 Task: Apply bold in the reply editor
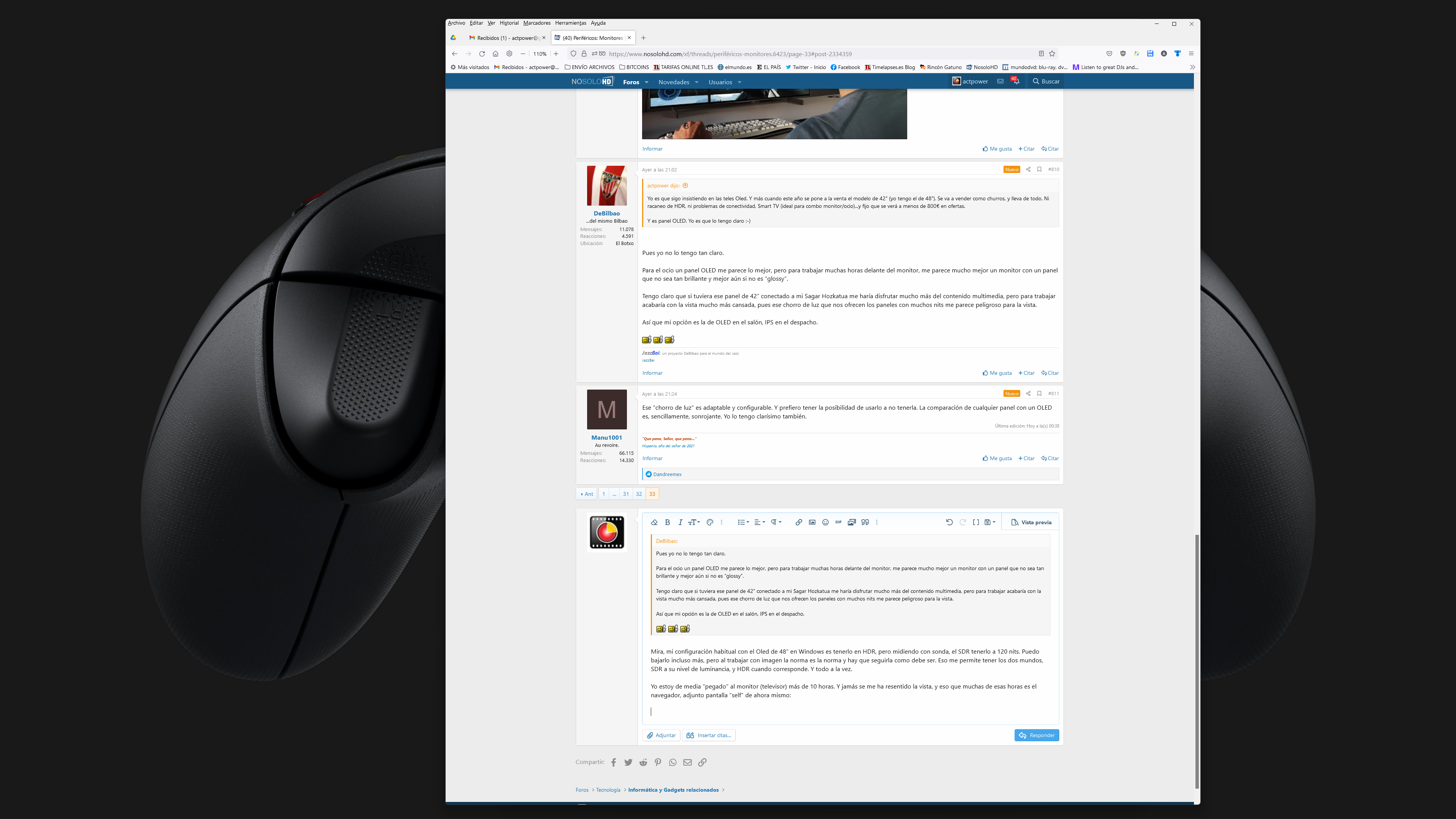point(668,522)
